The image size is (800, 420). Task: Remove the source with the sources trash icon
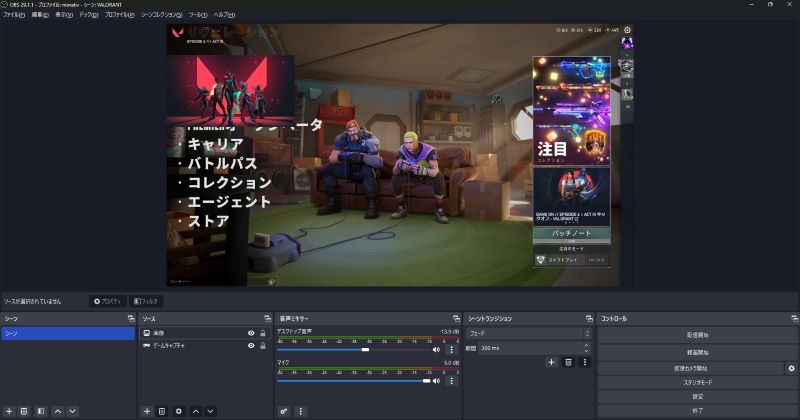[162, 411]
